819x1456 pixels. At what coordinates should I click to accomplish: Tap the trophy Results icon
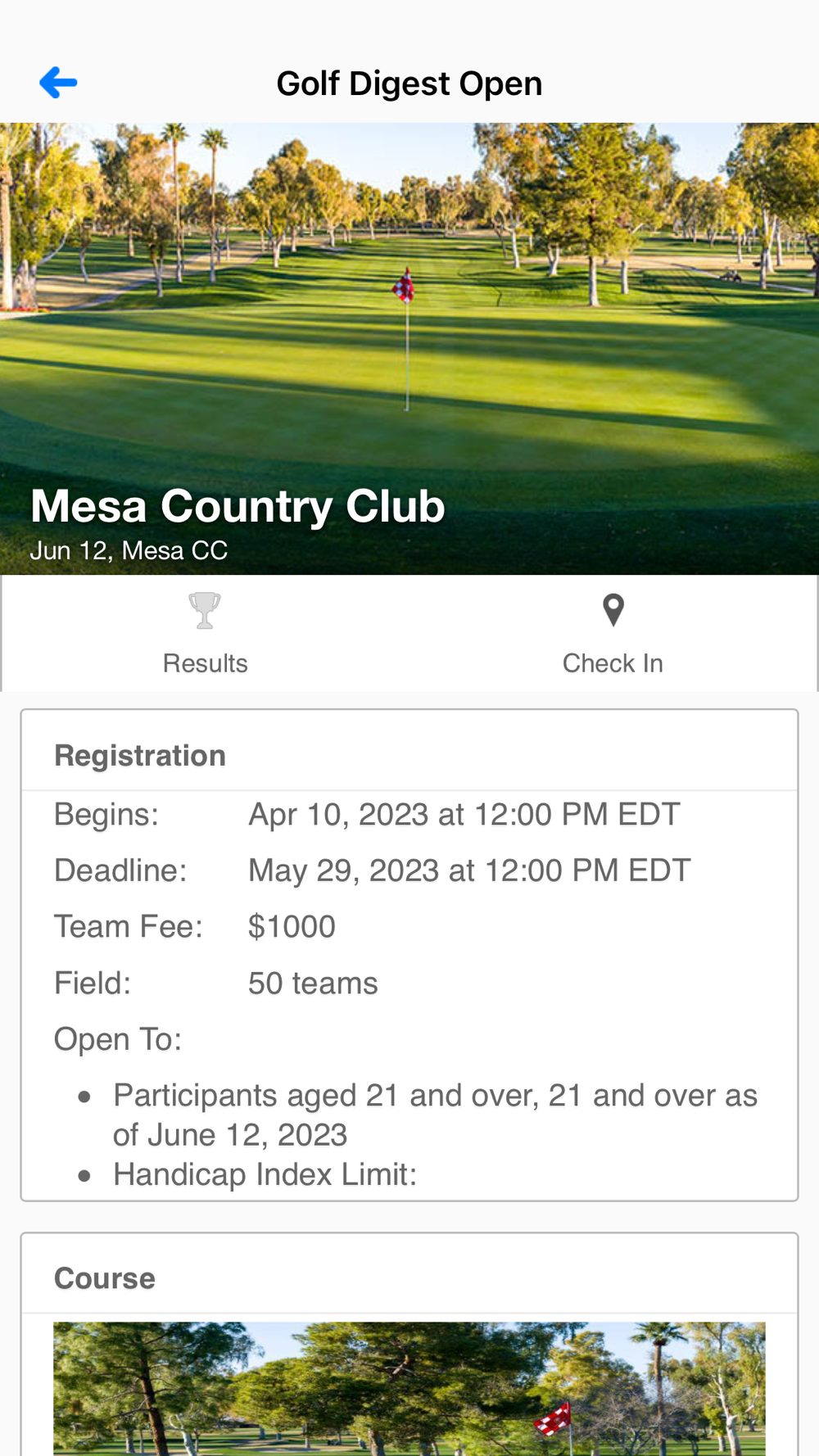tap(205, 611)
